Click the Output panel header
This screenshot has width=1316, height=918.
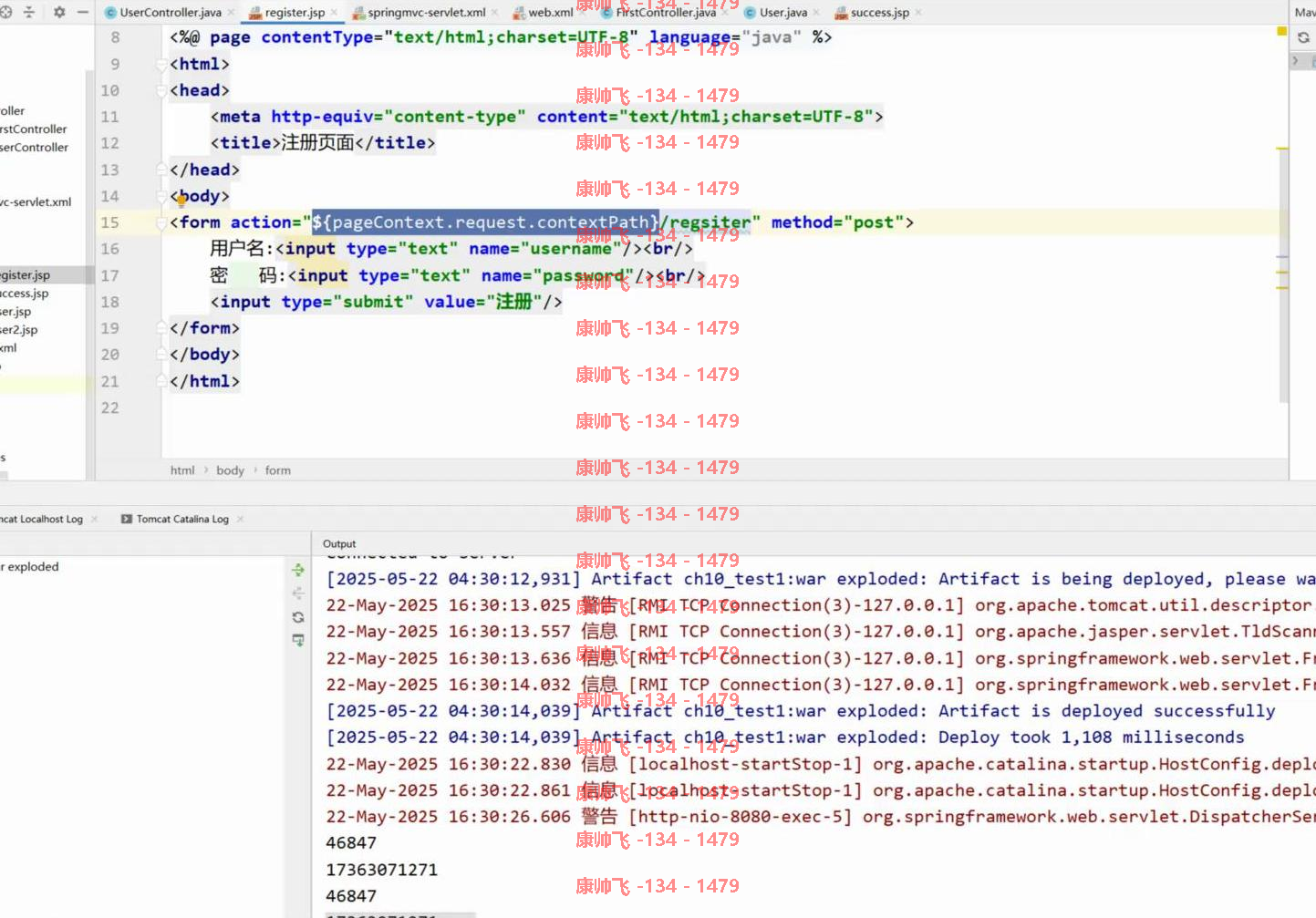coord(339,543)
